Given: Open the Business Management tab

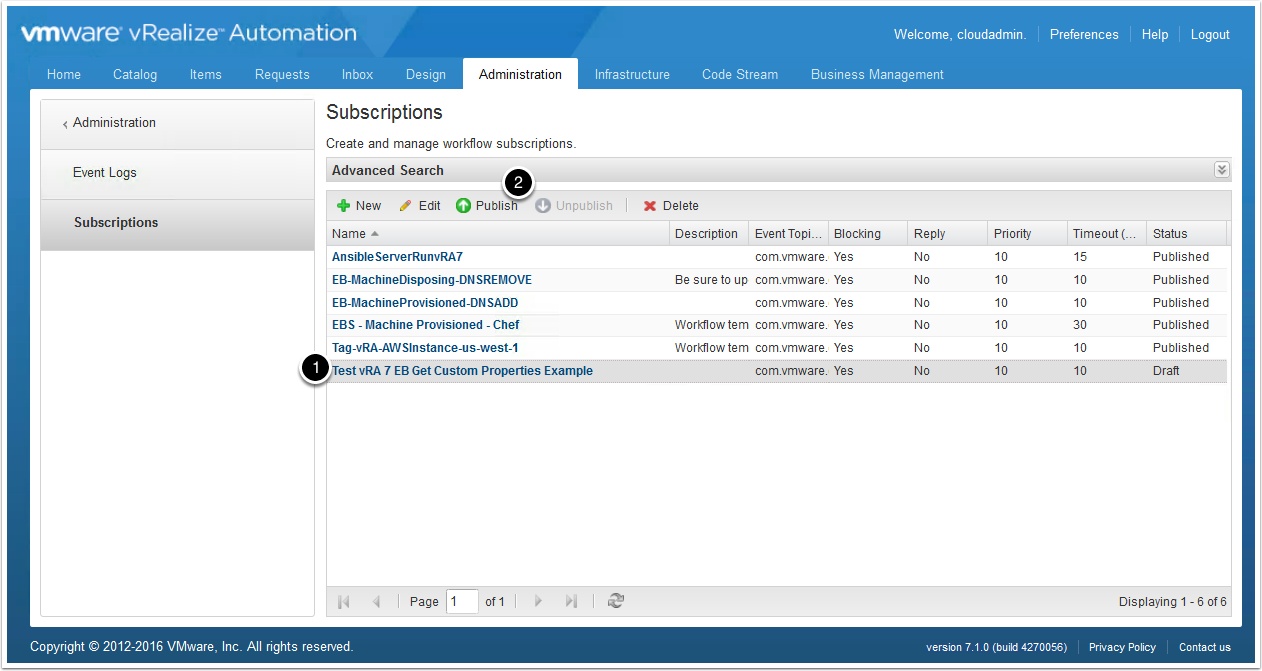Looking at the screenshot, I should [877, 74].
